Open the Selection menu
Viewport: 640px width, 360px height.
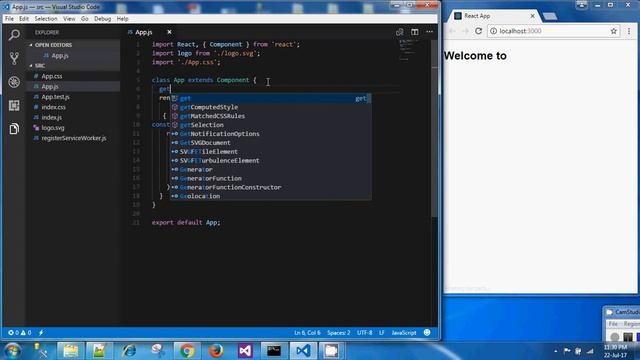click(46, 19)
